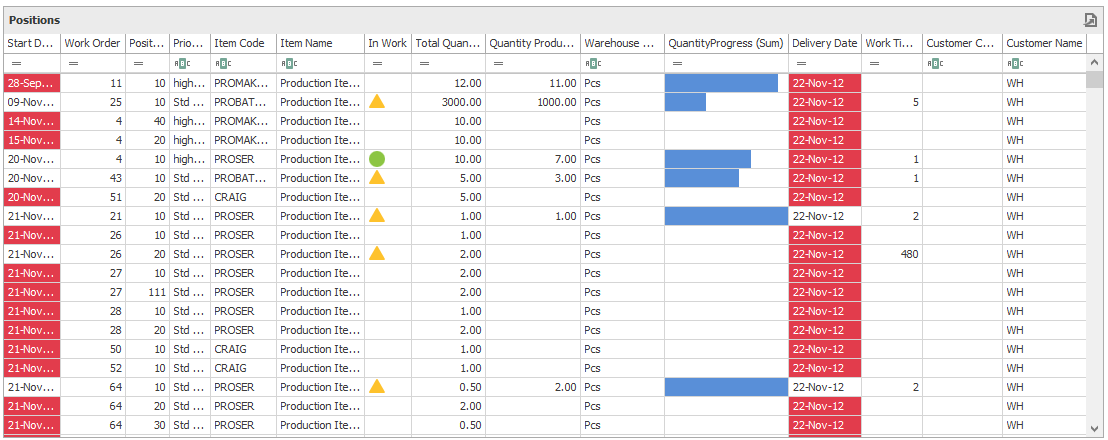Click the export icon in Positions header

pyautogui.click(x=1090, y=20)
